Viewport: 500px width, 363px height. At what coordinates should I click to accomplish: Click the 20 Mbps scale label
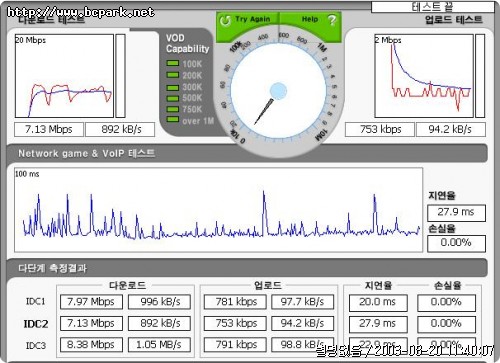31,40
